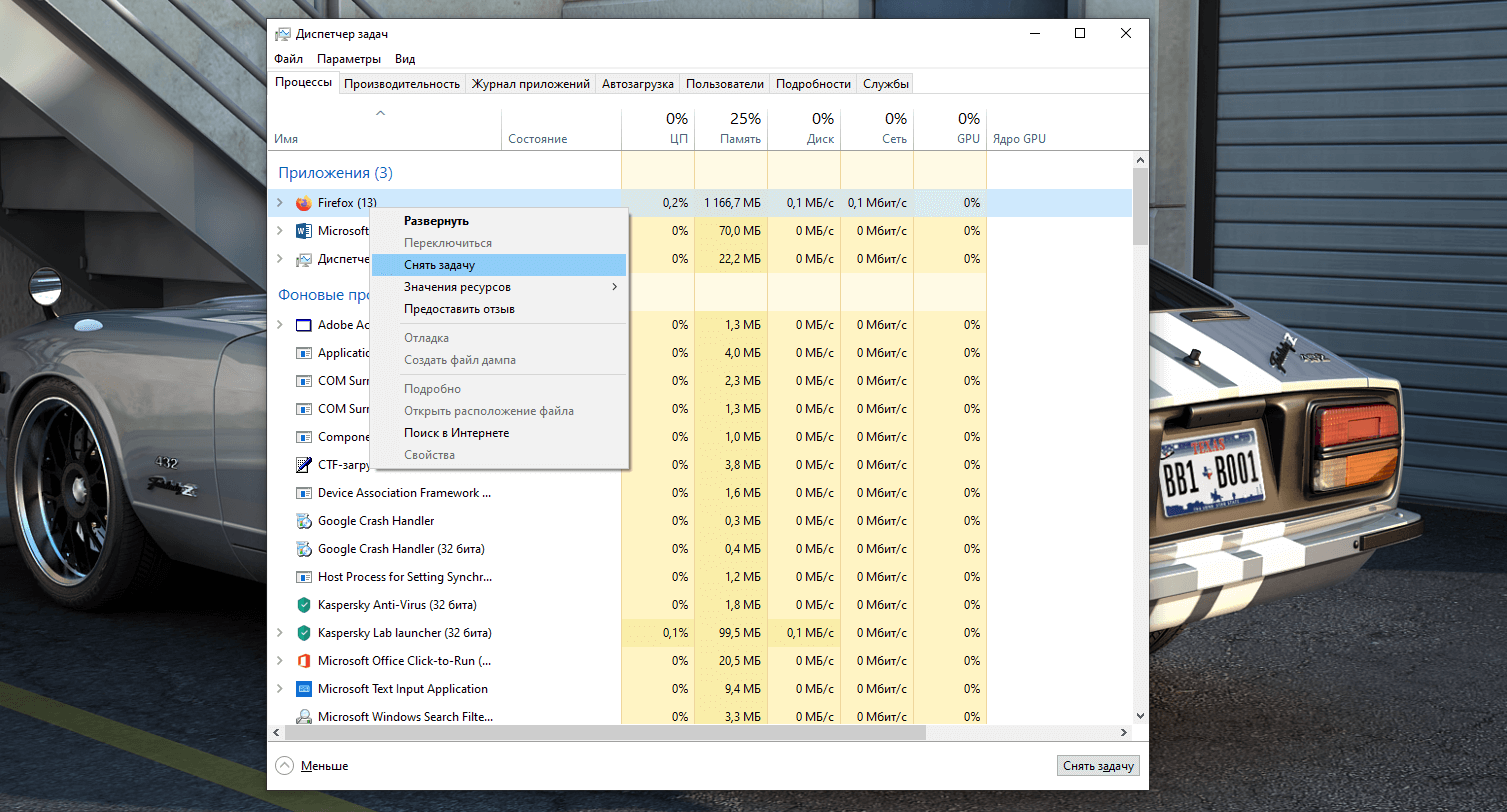Collapse view with the Меньше button
Image resolution: width=1507 pixels, height=812 pixels.
click(x=312, y=766)
